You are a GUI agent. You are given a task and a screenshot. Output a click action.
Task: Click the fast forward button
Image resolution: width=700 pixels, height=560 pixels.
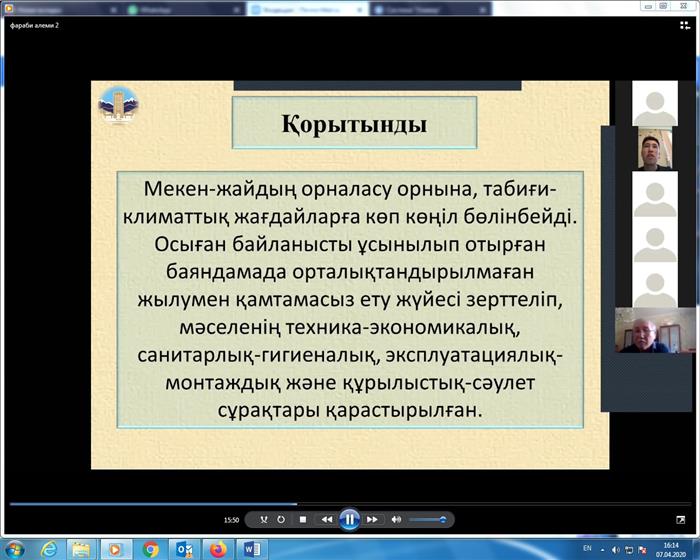pyautogui.click(x=372, y=520)
